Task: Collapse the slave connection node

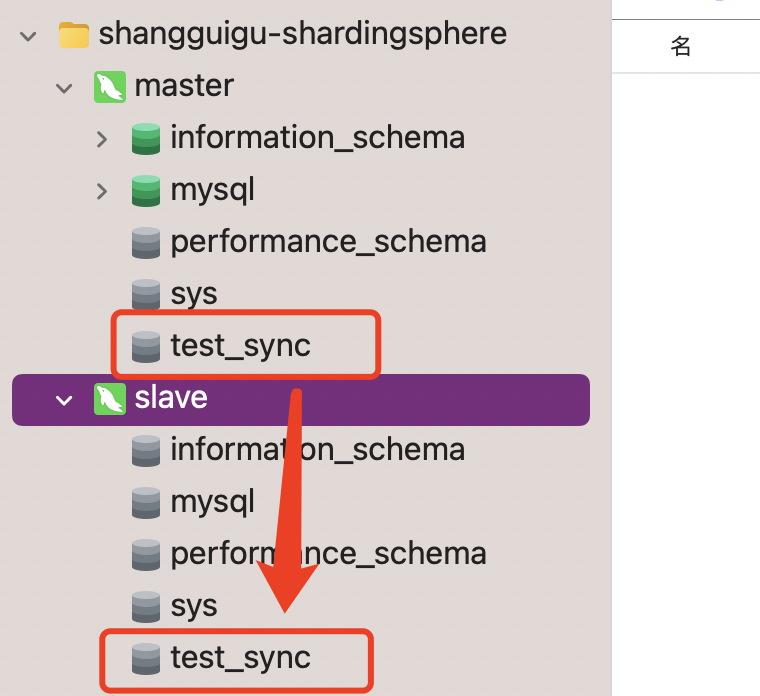Action: (x=65, y=399)
